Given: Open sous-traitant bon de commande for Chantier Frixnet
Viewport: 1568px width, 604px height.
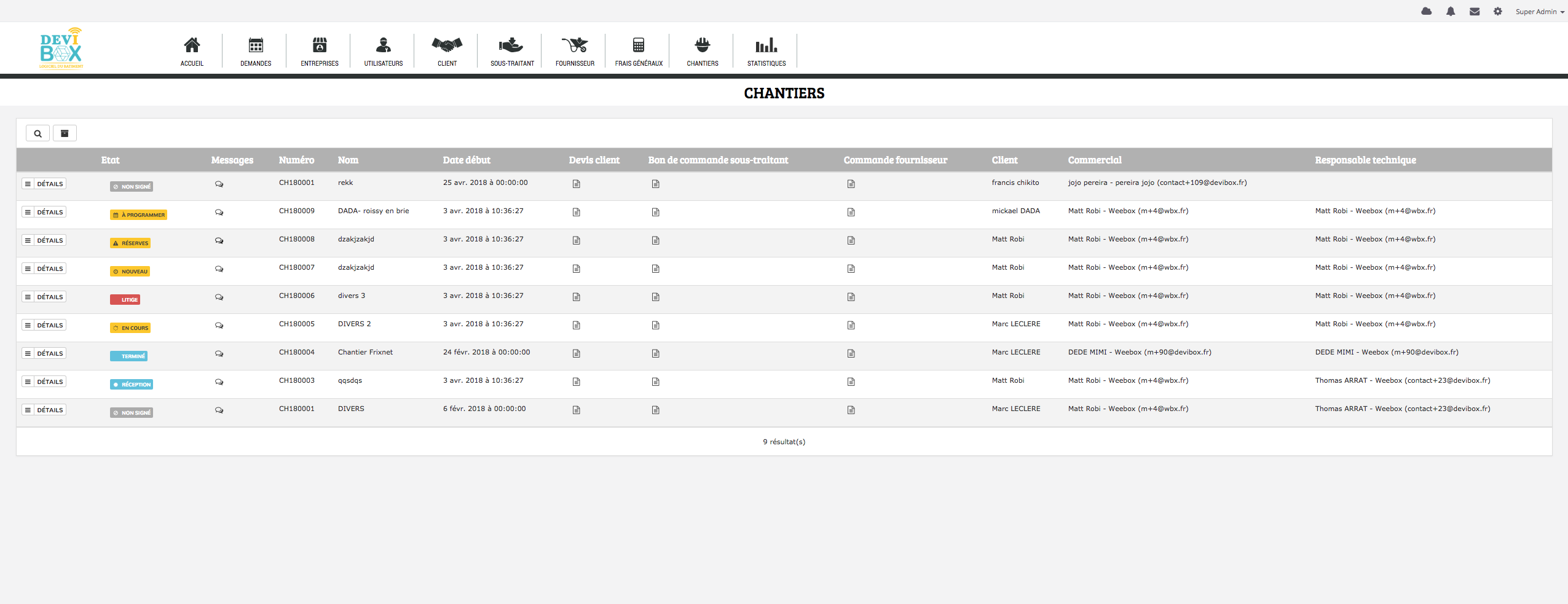Looking at the screenshot, I should click(655, 353).
